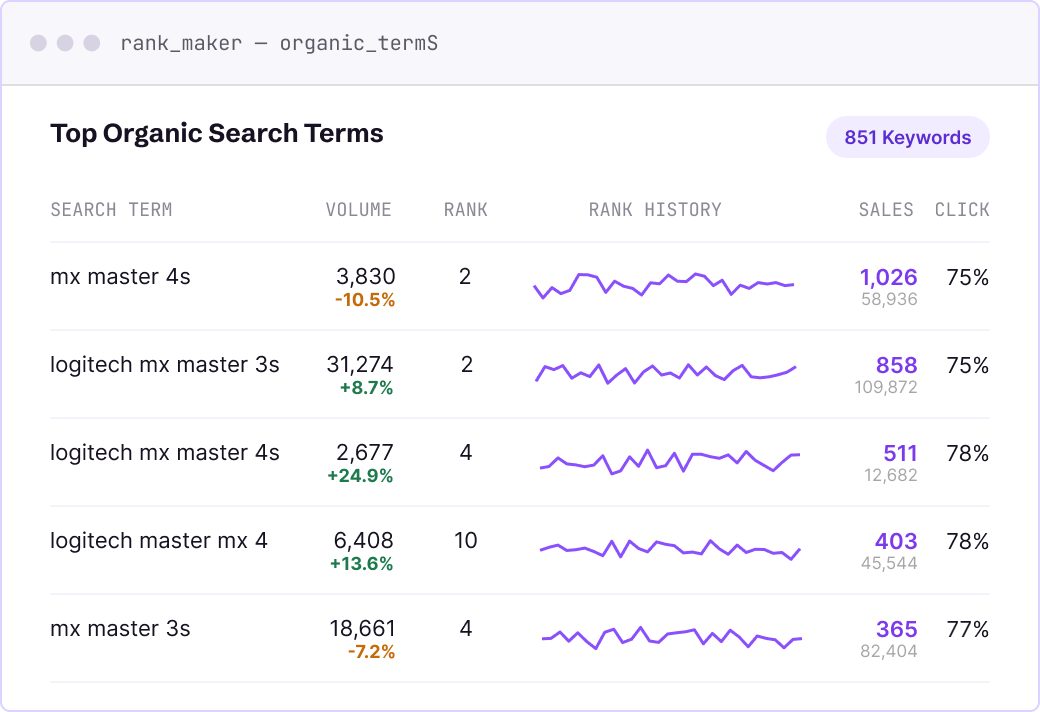
Task: Click the +24.9% volume change
Action: pos(360,476)
